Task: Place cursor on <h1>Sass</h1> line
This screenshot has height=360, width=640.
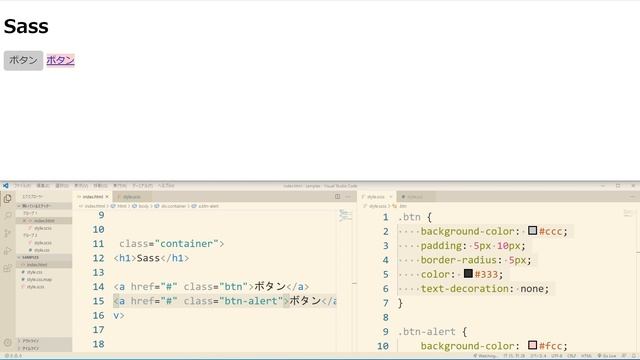Action: [151, 258]
